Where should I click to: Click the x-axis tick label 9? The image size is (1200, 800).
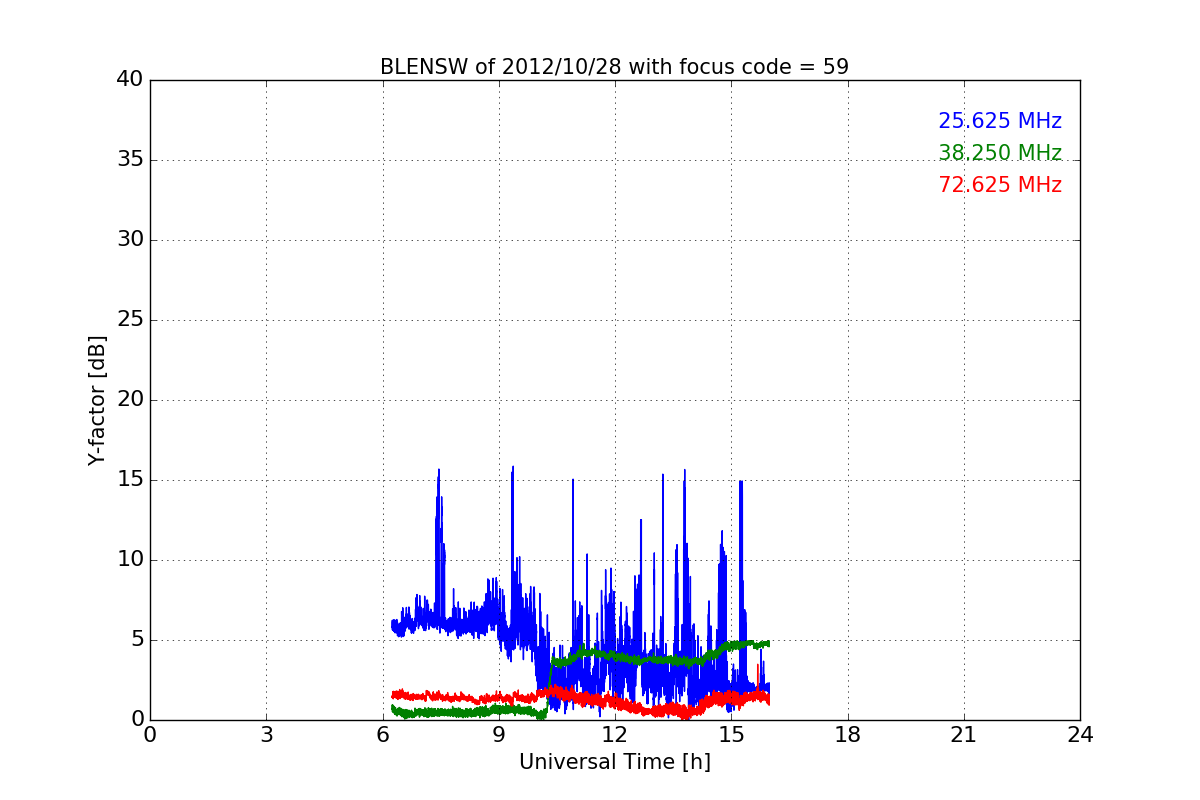pyautogui.click(x=499, y=735)
